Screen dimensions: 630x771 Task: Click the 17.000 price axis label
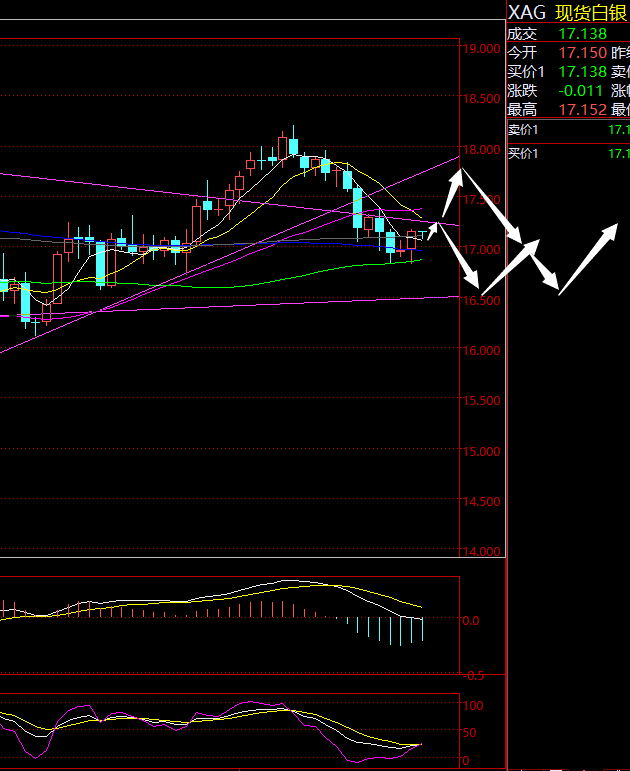coord(481,250)
